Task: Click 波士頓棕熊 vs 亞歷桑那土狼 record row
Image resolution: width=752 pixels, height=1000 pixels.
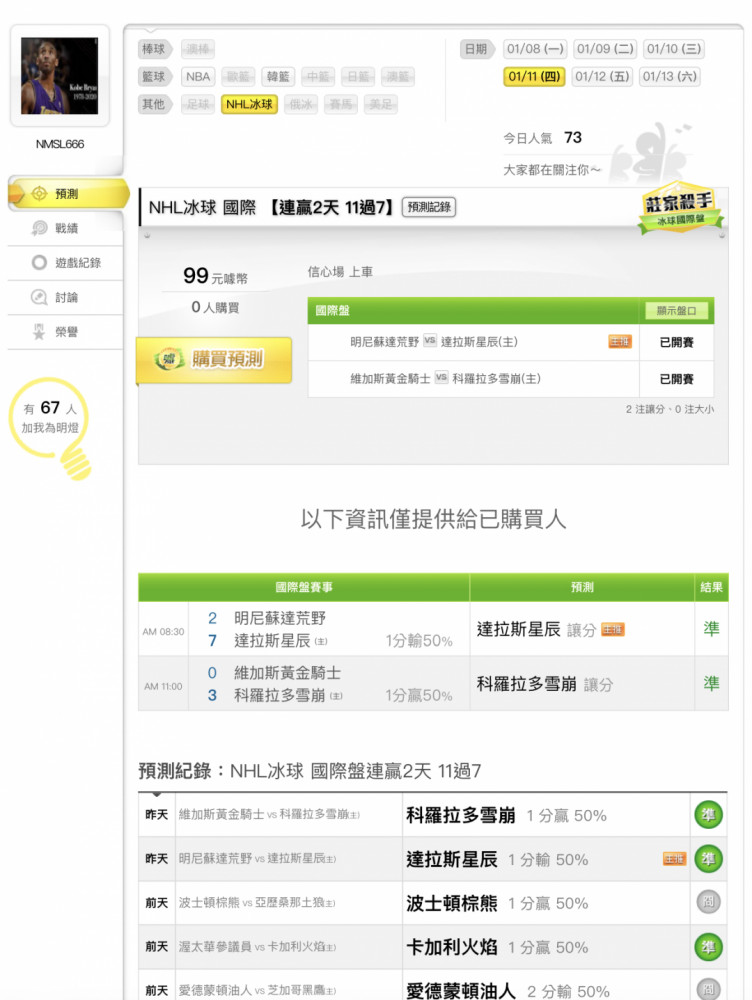Action: coord(432,903)
